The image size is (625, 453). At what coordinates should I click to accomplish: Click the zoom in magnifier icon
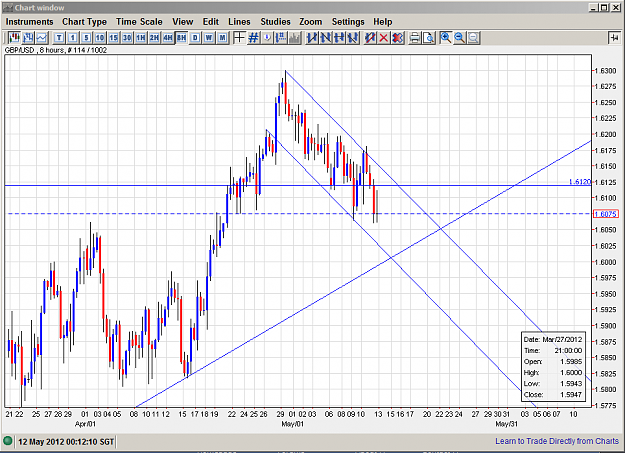[x=446, y=38]
